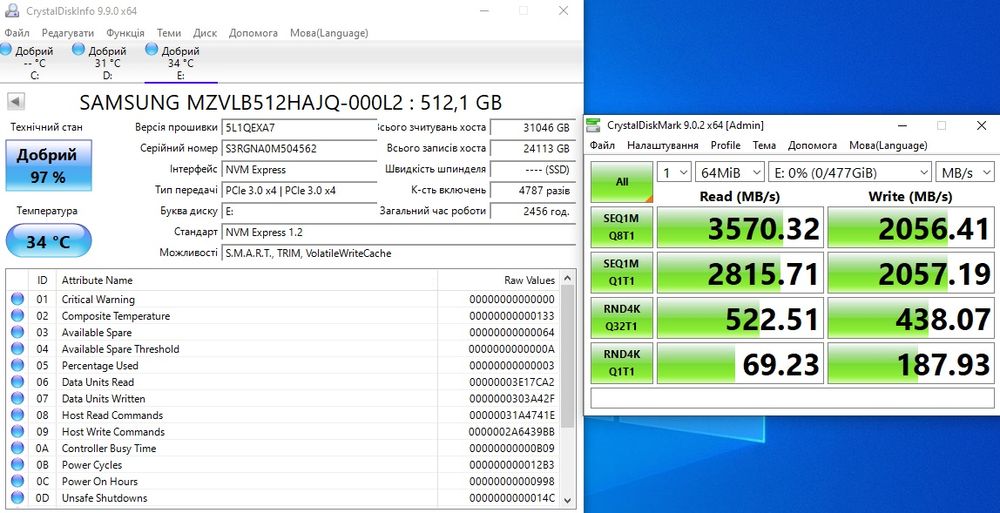Viewport: 1000px width, 513px height.
Task: Click status orb for Power Cycles row
Action: (17, 465)
